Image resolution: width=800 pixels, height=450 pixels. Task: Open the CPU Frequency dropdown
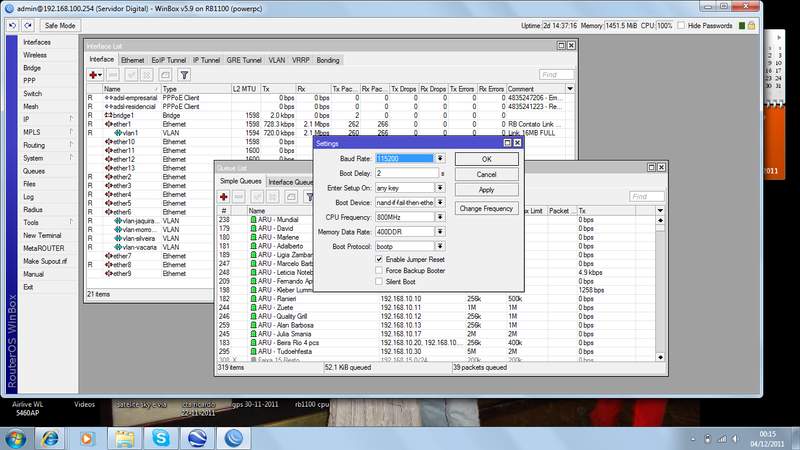(x=439, y=217)
